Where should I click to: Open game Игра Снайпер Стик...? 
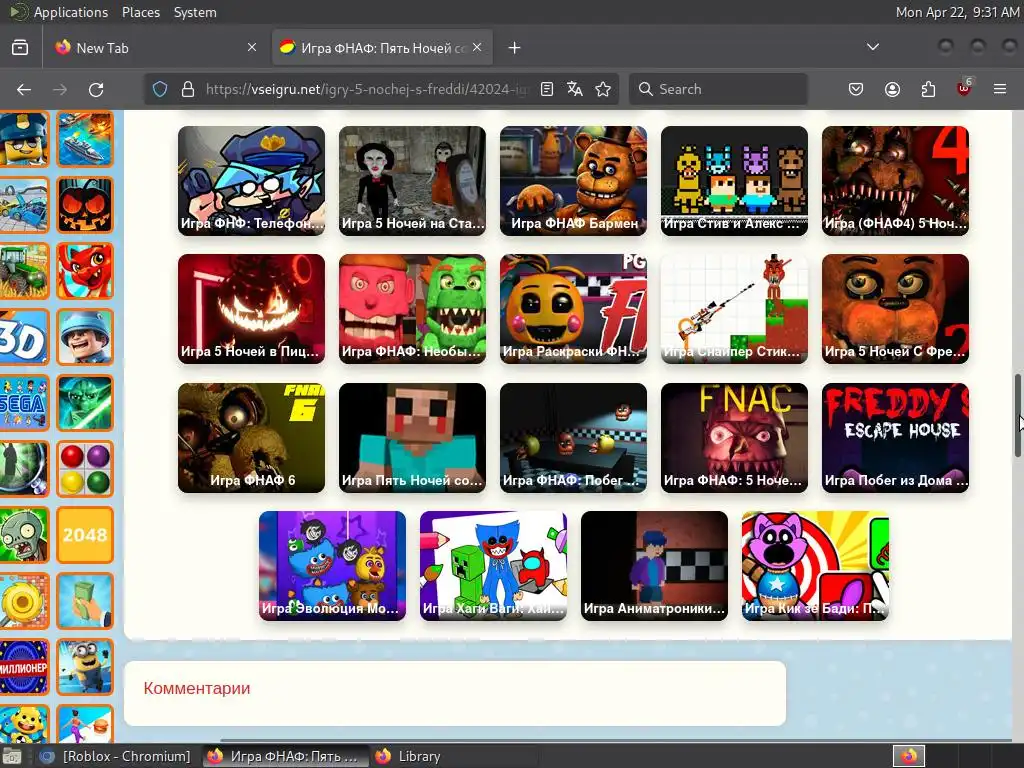[734, 309]
